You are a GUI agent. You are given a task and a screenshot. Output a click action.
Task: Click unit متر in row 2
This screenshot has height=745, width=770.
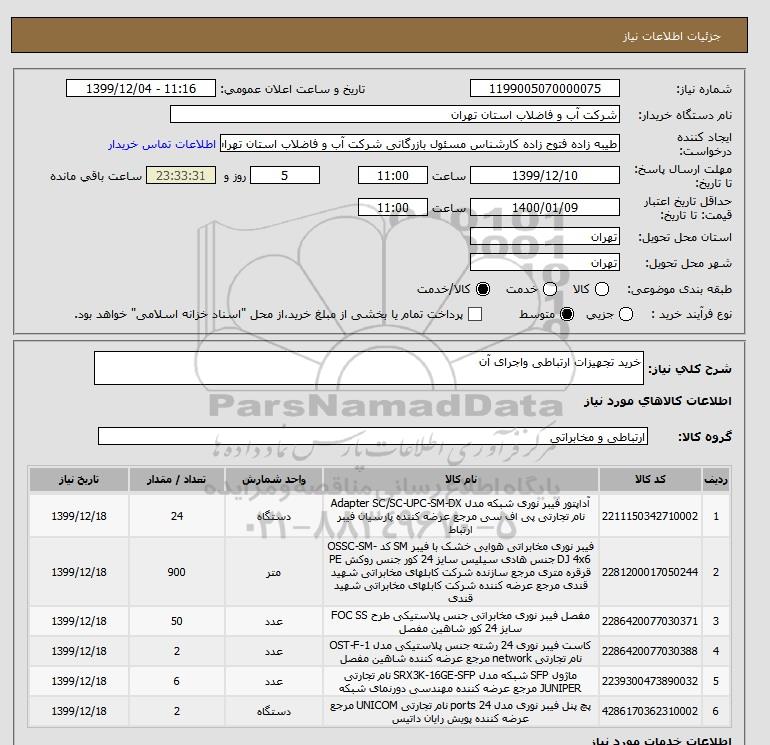(x=274, y=573)
